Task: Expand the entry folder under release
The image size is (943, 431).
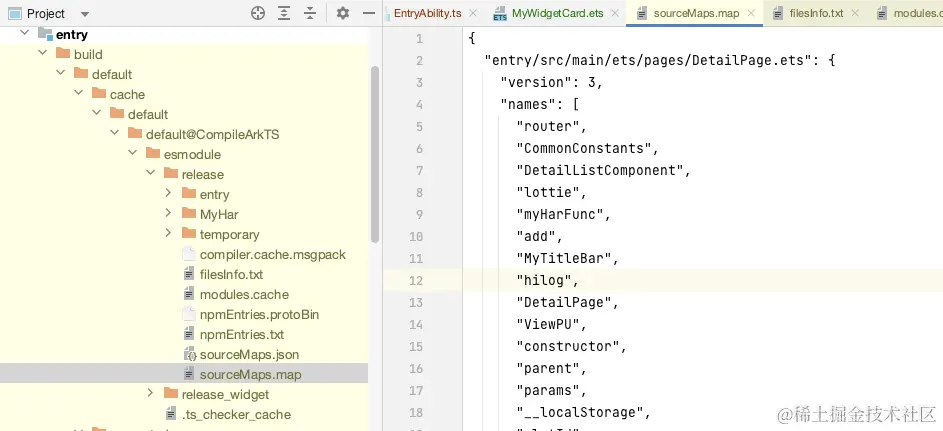Action: tap(168, 194)
